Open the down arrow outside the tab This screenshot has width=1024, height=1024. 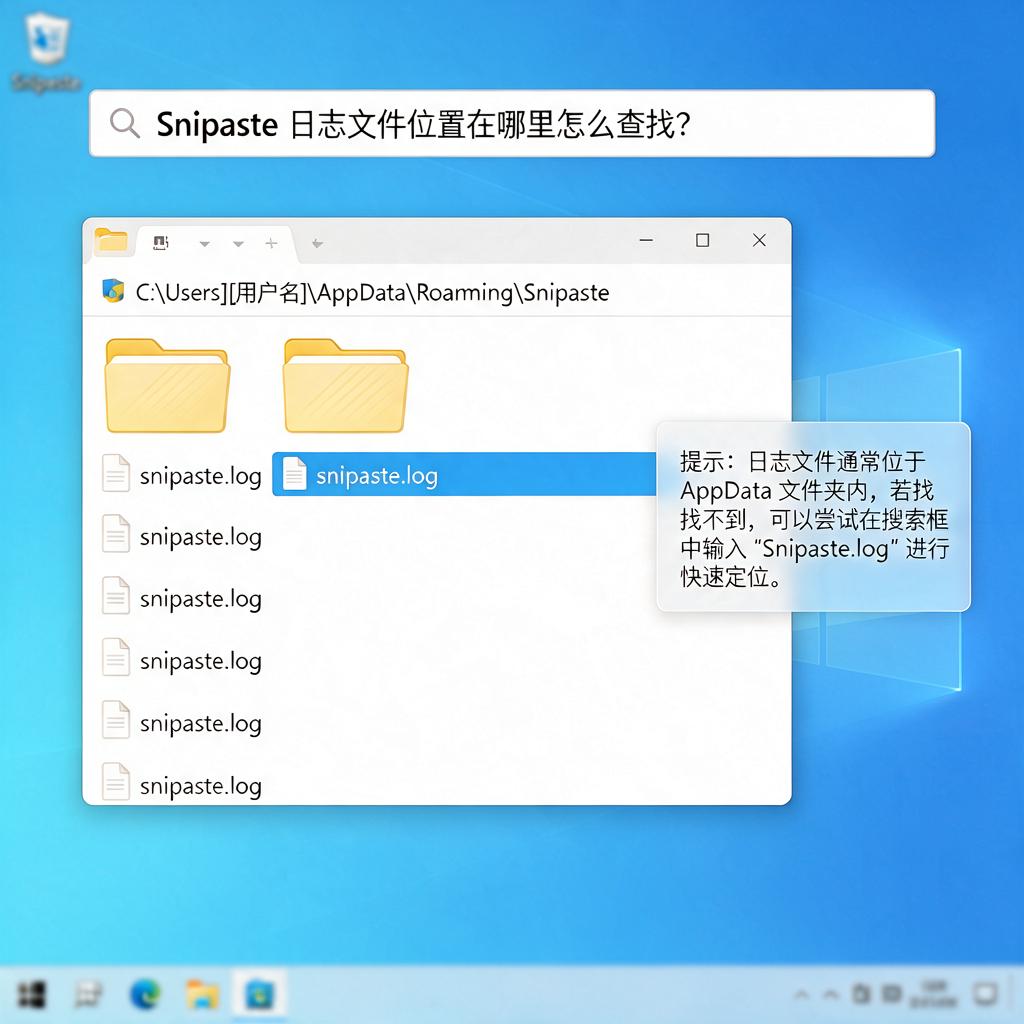click(x=317, y=244)
